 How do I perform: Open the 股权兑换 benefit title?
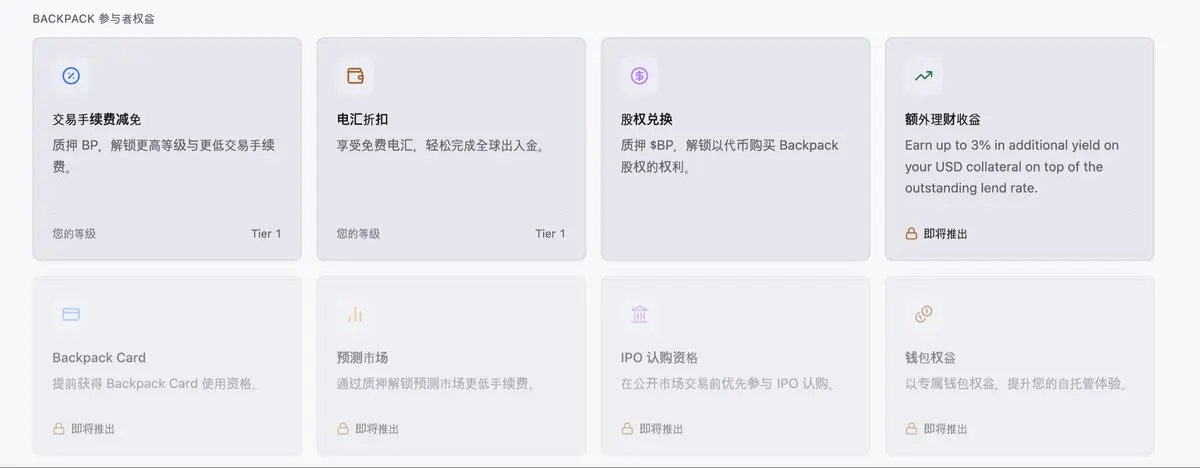coord(647,119)
